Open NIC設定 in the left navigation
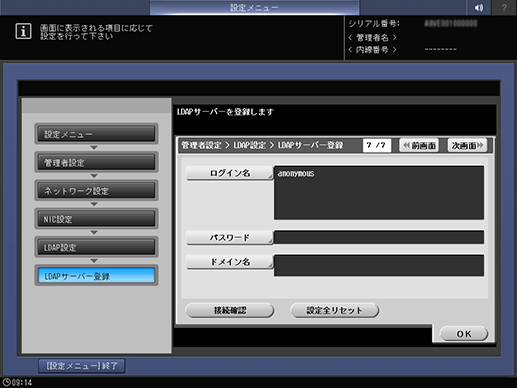Screen dimensions: 517x388 tap(96, 219)
